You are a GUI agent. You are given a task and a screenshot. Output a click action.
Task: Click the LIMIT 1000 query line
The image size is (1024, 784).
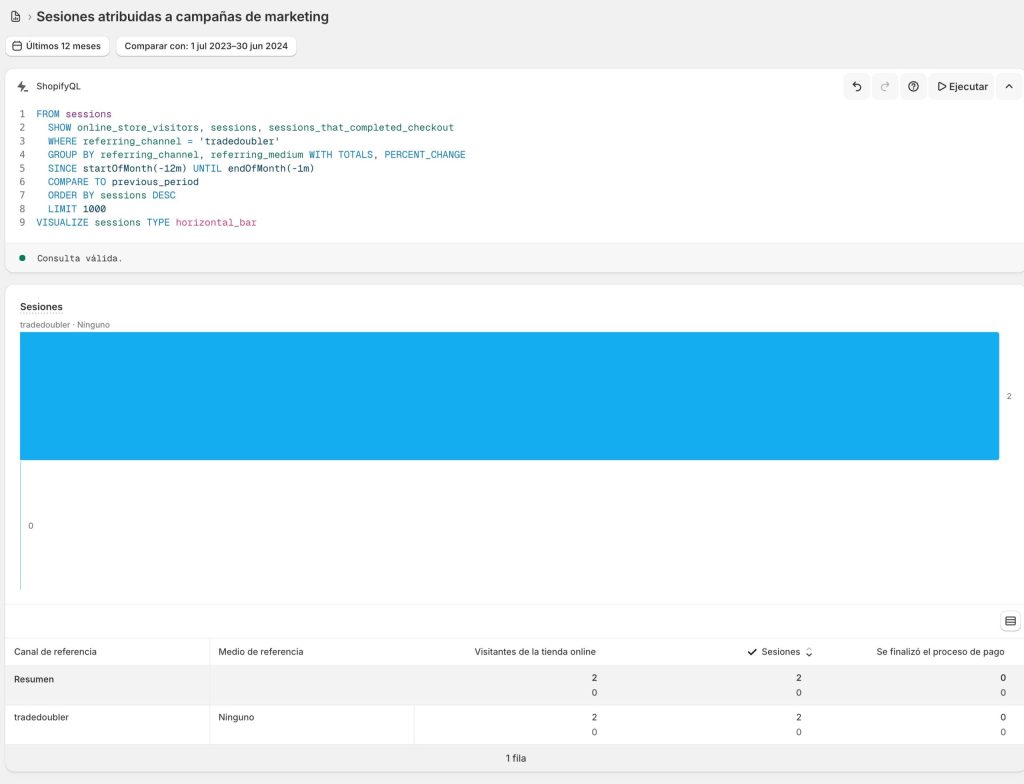click(76, 208)
